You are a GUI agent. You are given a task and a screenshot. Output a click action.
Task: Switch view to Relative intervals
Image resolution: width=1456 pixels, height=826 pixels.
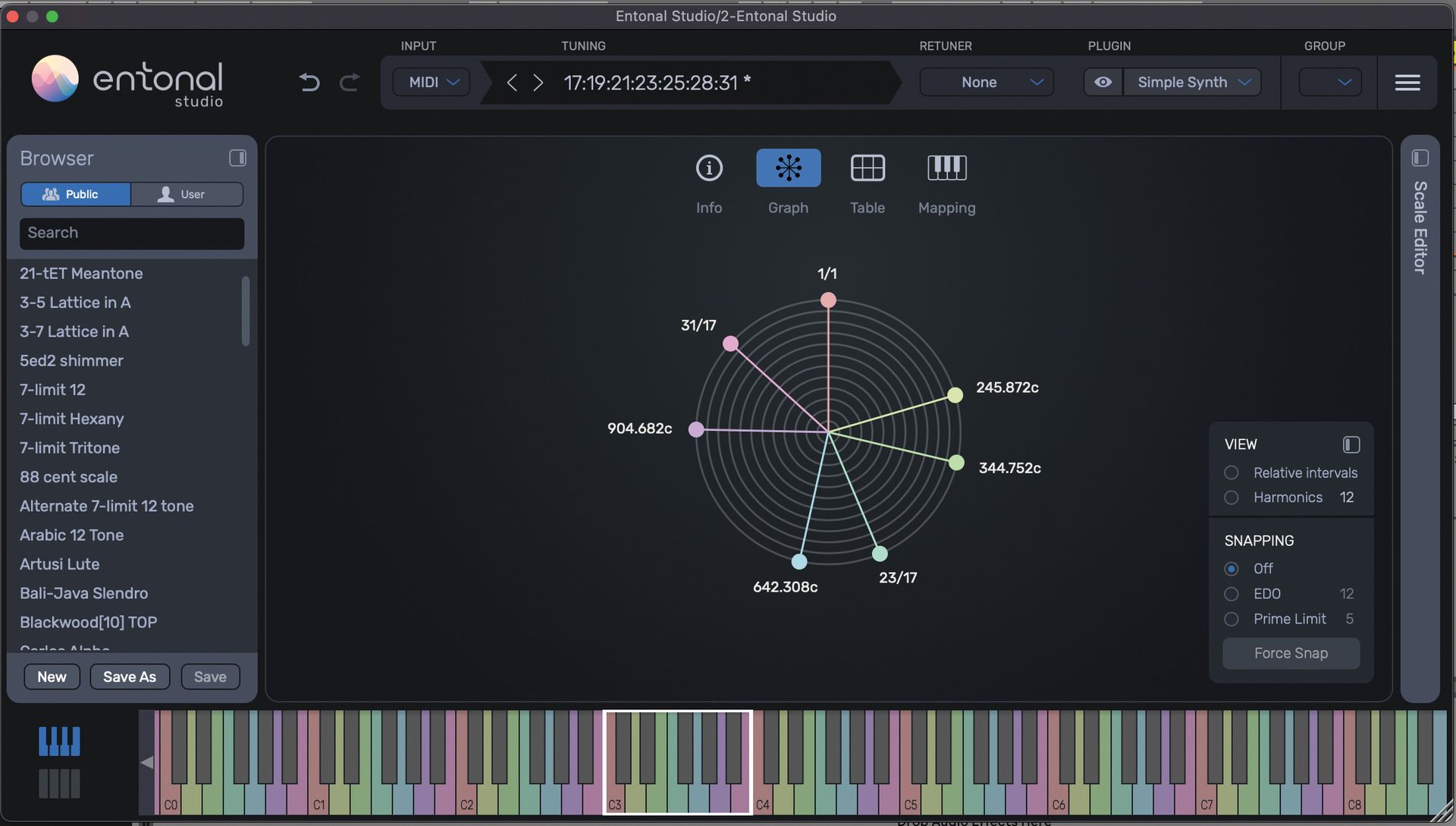tap(1232, 472)
